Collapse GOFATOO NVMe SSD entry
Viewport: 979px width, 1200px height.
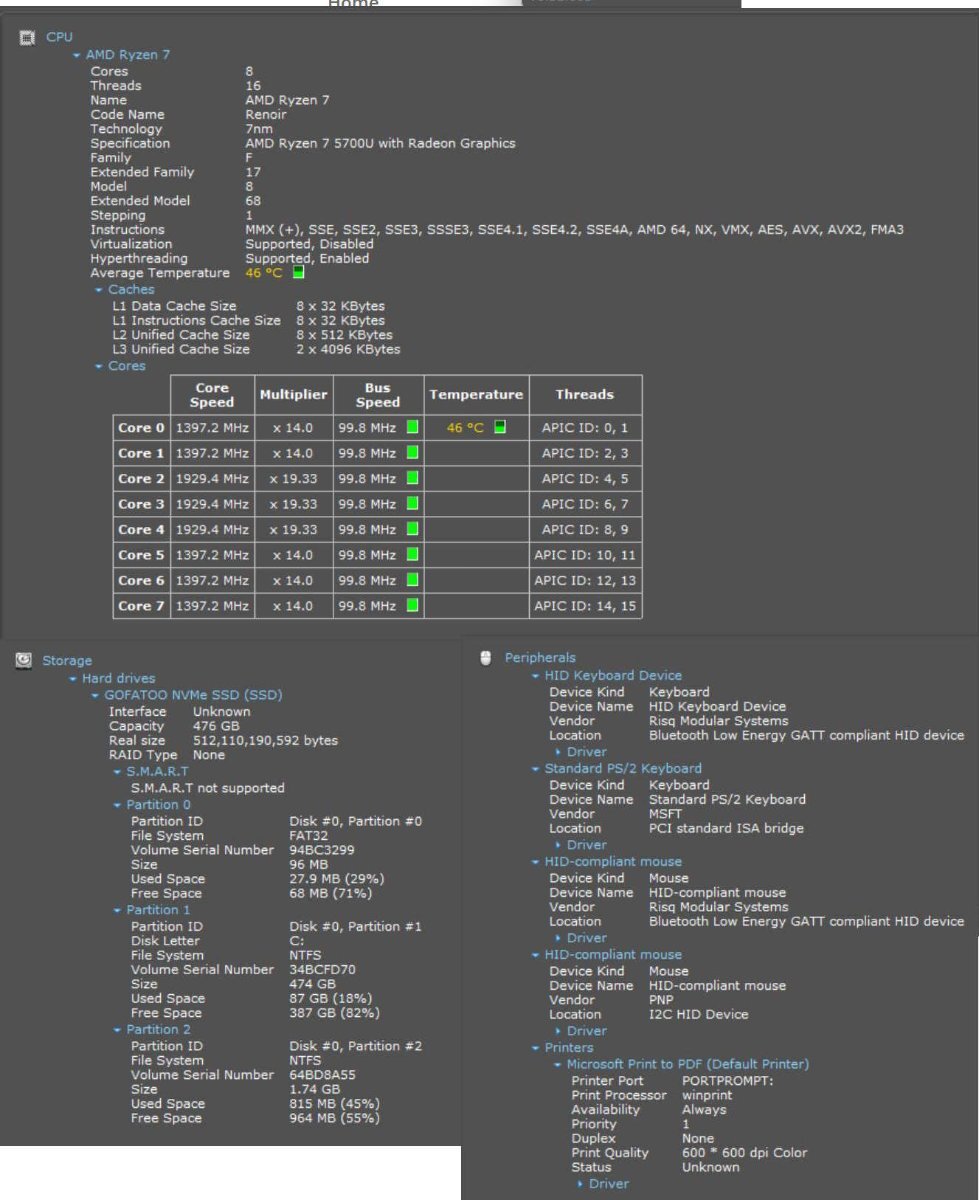click(95, 695)
